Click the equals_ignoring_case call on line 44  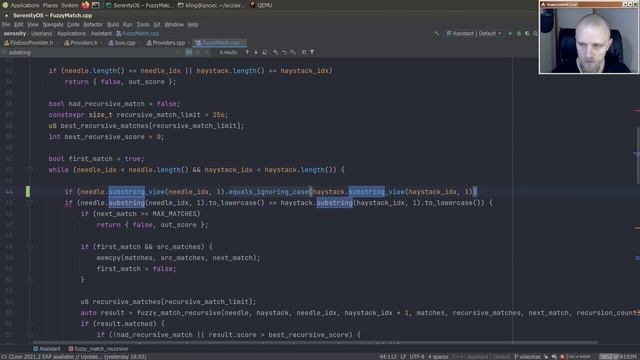[268, 191]
